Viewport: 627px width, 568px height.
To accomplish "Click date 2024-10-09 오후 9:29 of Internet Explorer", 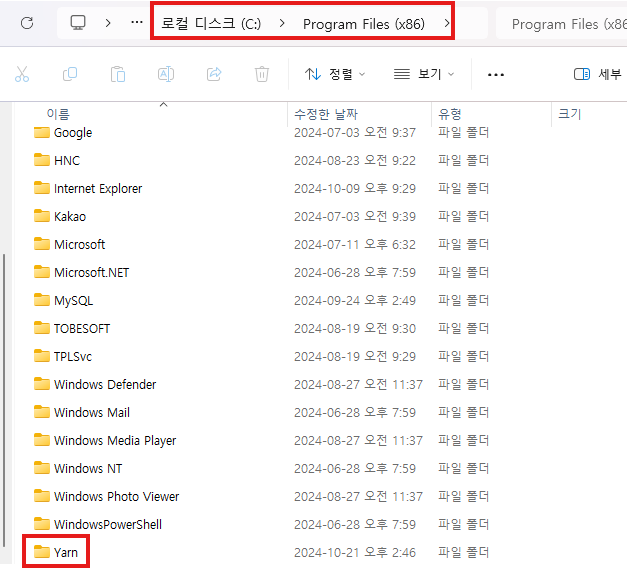I will pos(355,189).
